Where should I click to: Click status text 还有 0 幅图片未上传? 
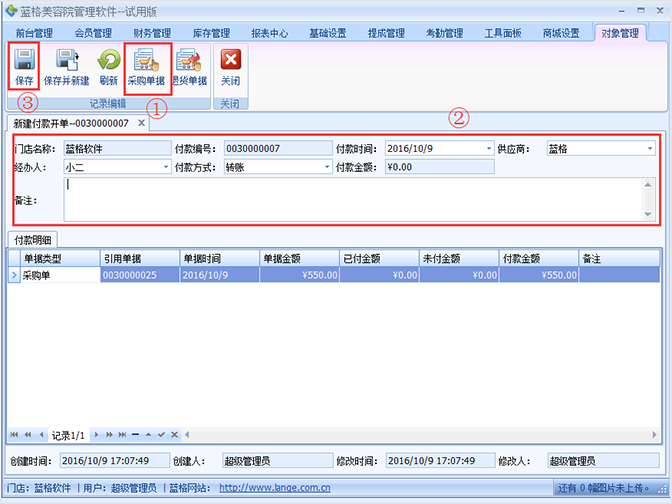603,488
